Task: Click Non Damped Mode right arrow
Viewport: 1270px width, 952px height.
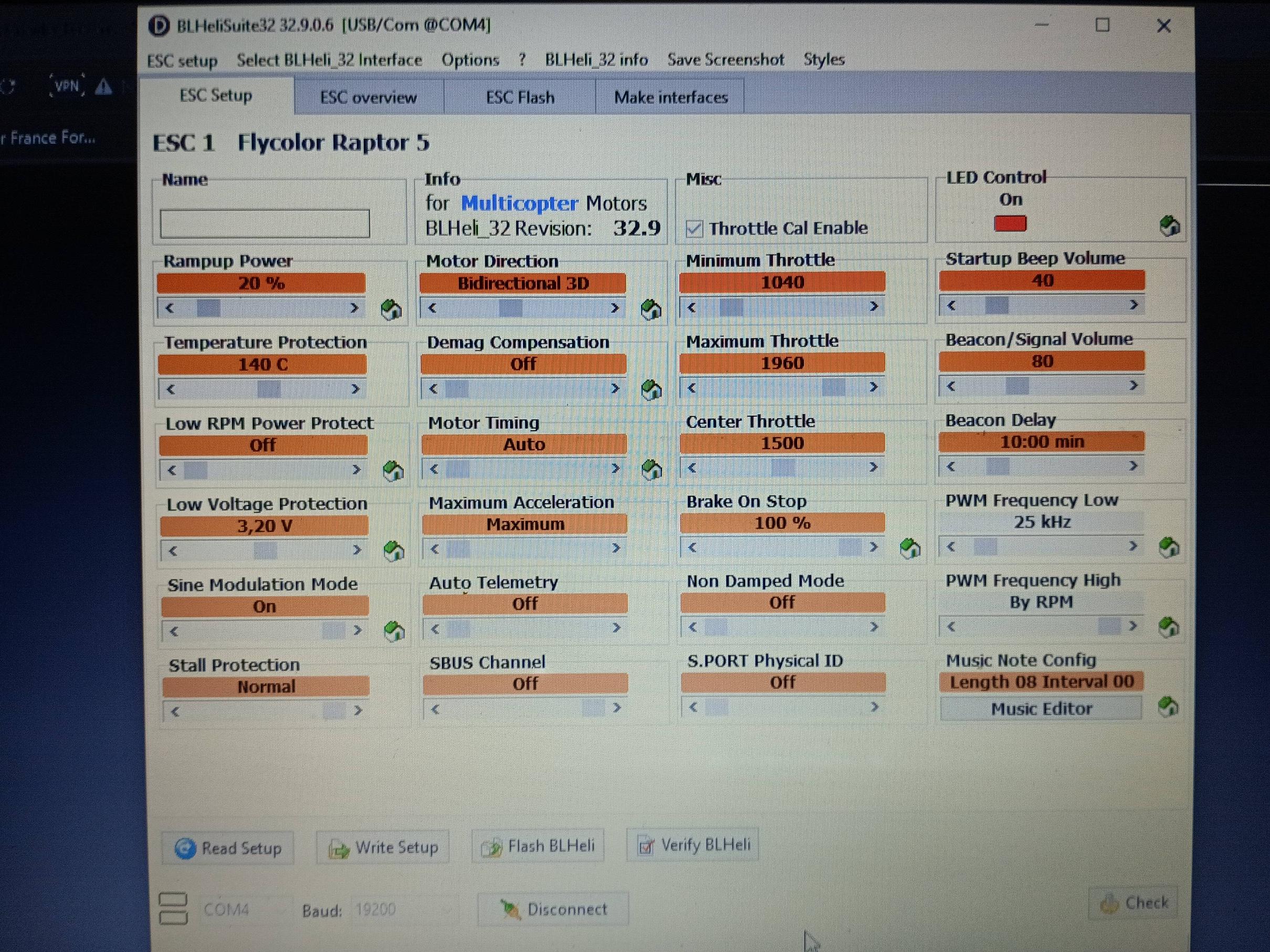Action: [874, 627]
